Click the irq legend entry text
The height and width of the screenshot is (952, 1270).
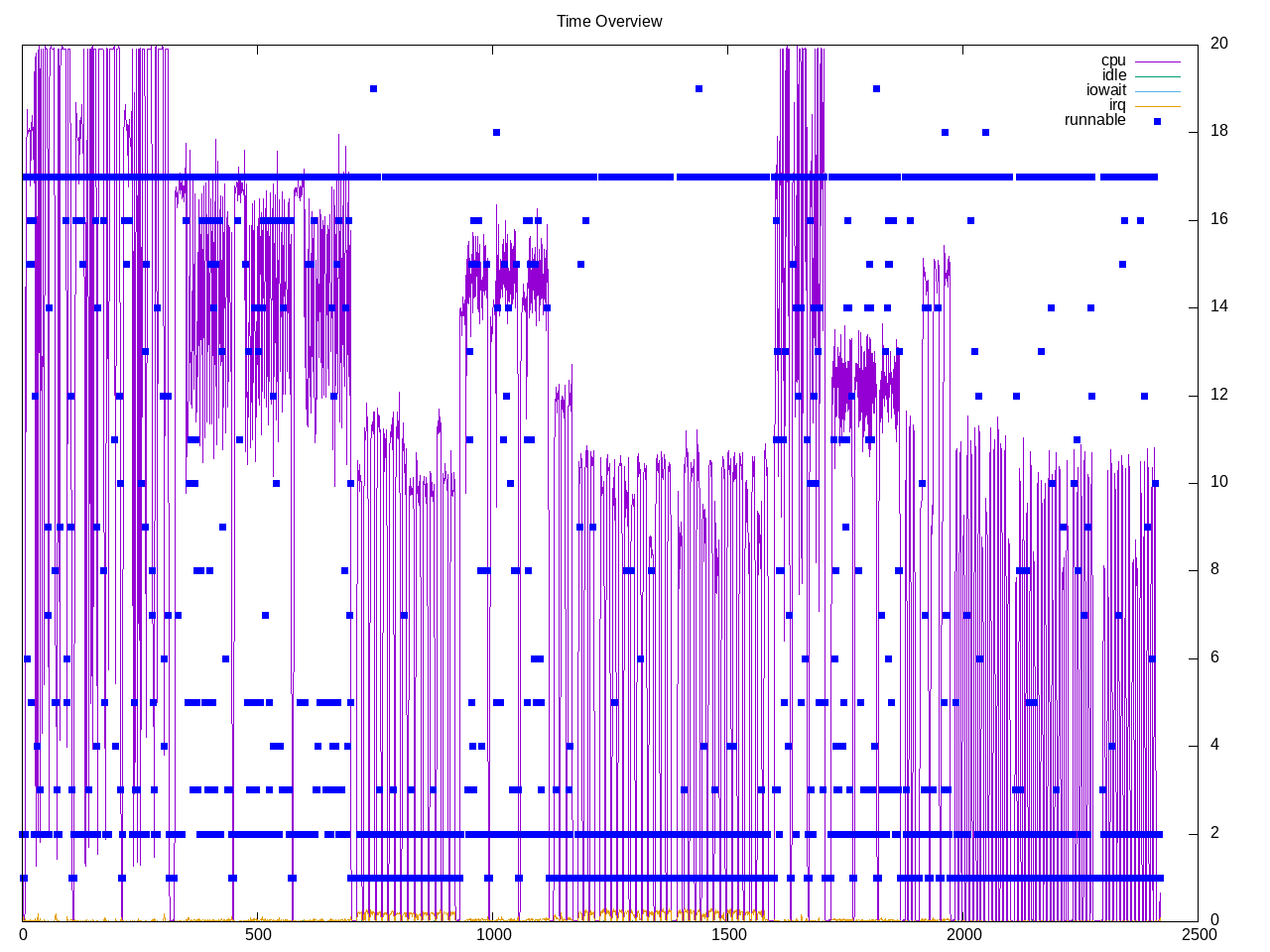(x=1117, y=105)
